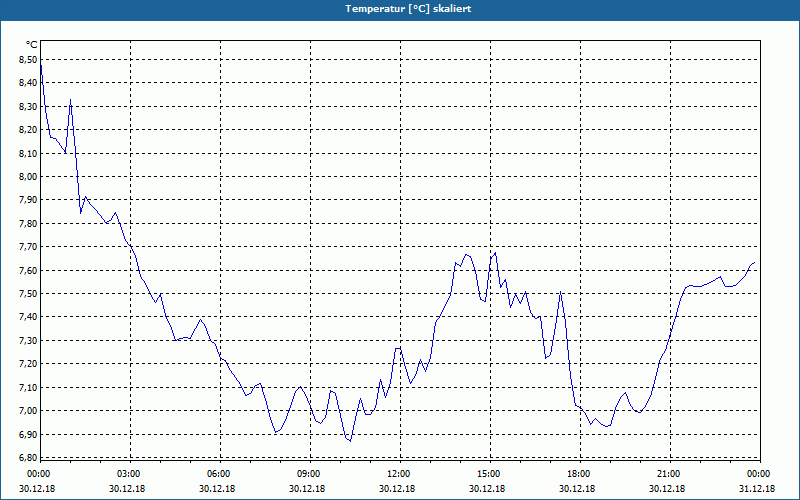Screen dimensions: 800x500
Task: Select the 06:00 time axis label
Action: 218,474
